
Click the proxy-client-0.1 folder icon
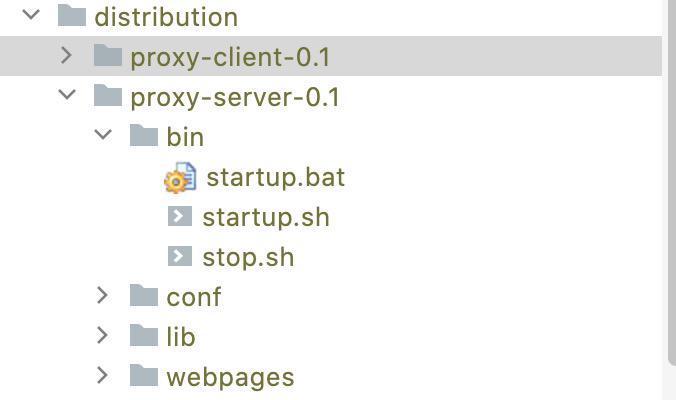point(107,56)
